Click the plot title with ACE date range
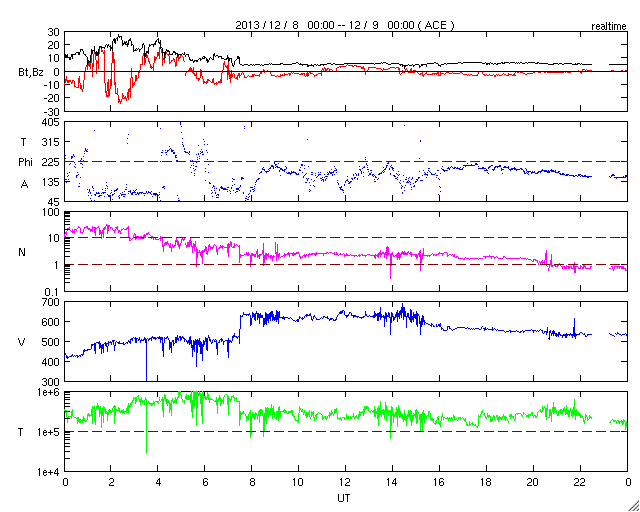 point(345,25)
